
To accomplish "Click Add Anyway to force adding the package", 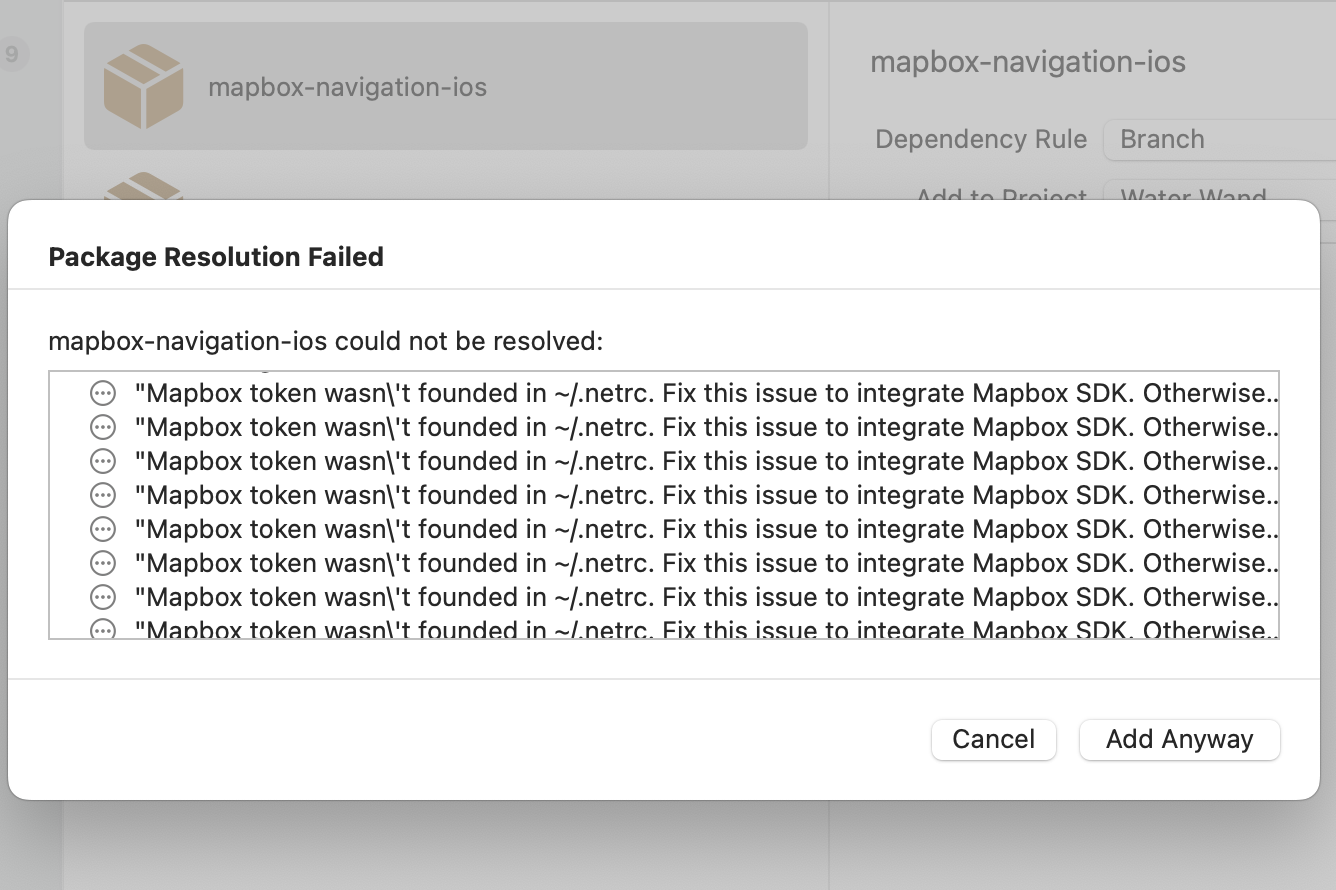I will point(1179,739).
